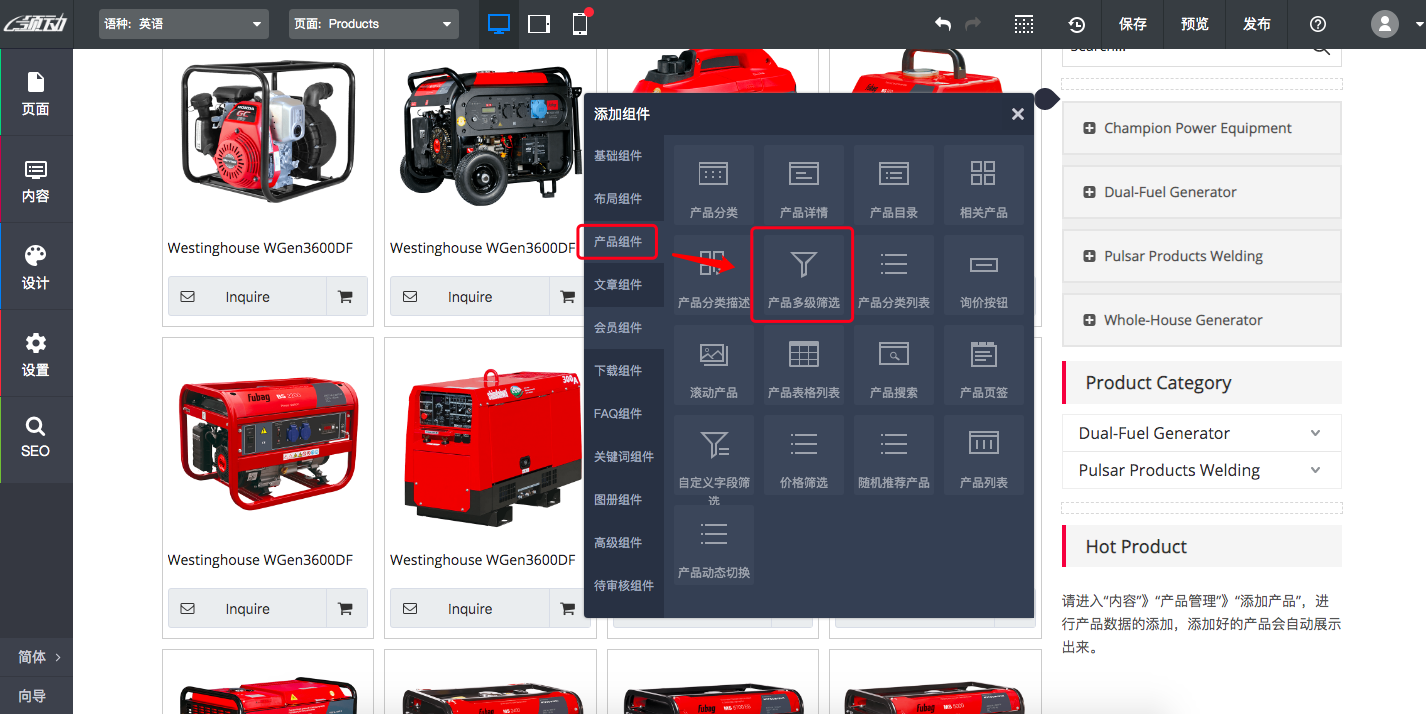Choose the 产品表格列表 component icon
Screen dimensions: 1426x714
click(x=803, y=364)
